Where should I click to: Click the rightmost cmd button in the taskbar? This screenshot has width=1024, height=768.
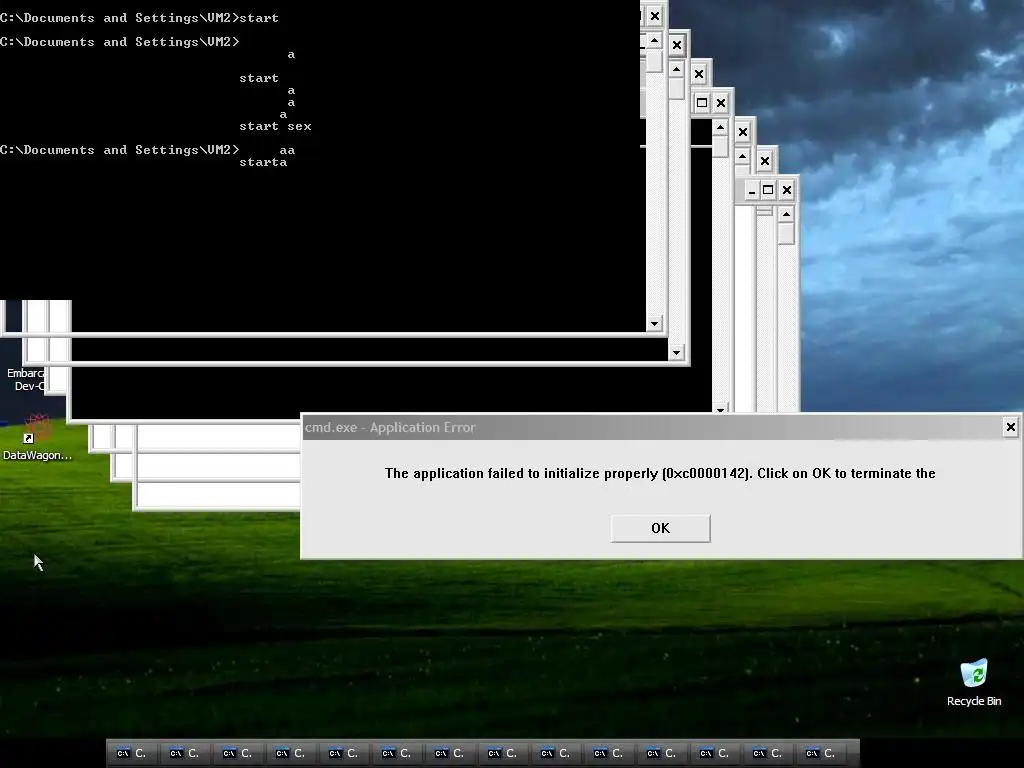(821, 753)
